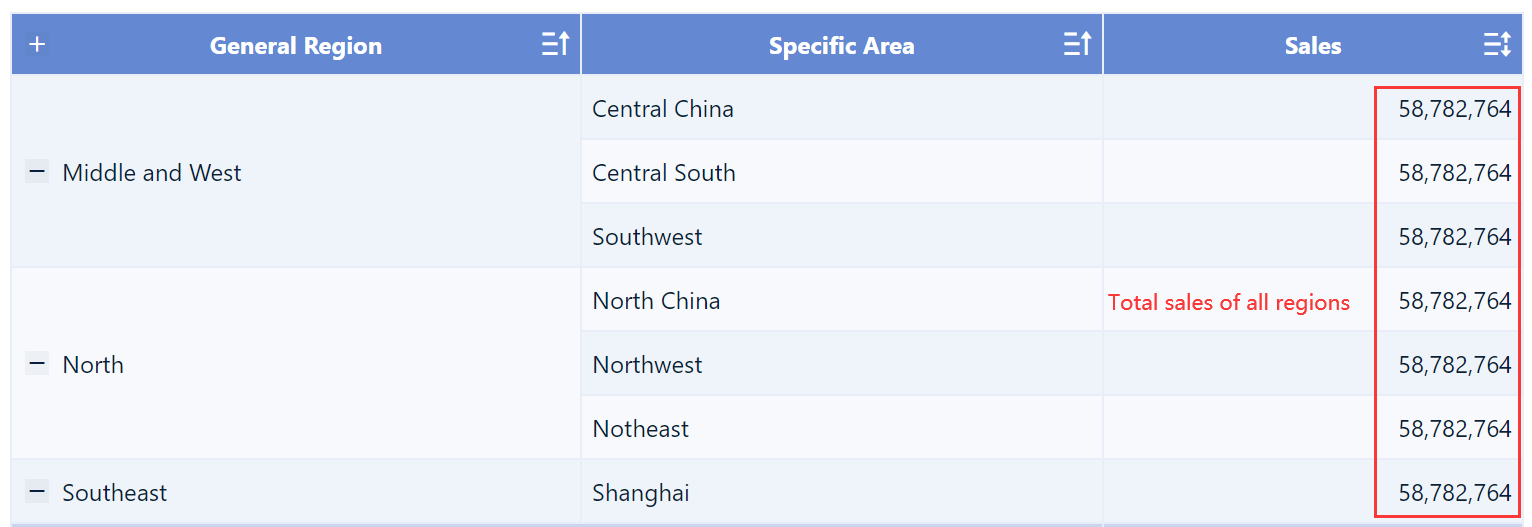
Task: Click the Sales value in Shanghai row
Action: tap(1454, 493)
